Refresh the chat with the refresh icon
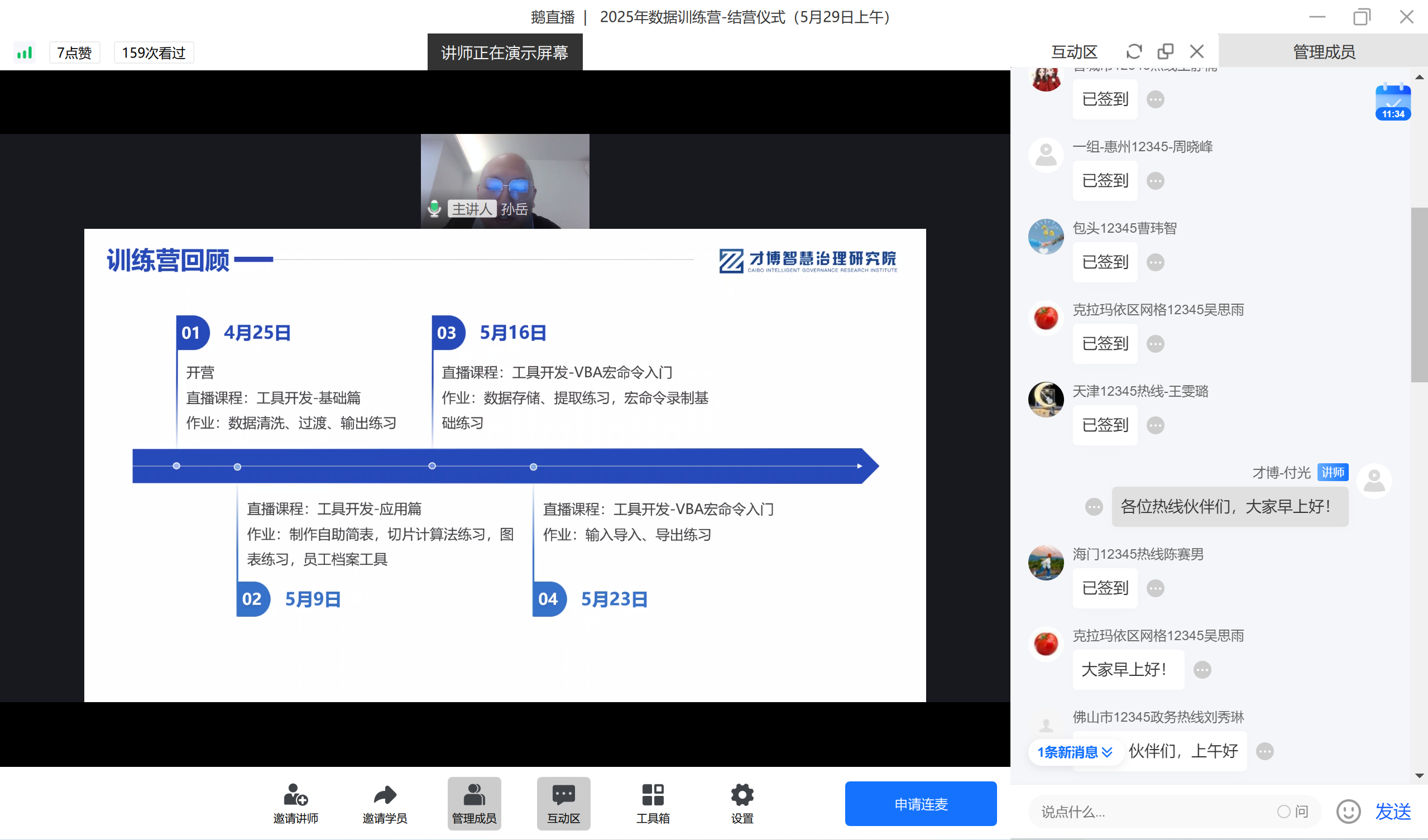The width and height of the screenshot is (1428, 840). point(1133,51)
